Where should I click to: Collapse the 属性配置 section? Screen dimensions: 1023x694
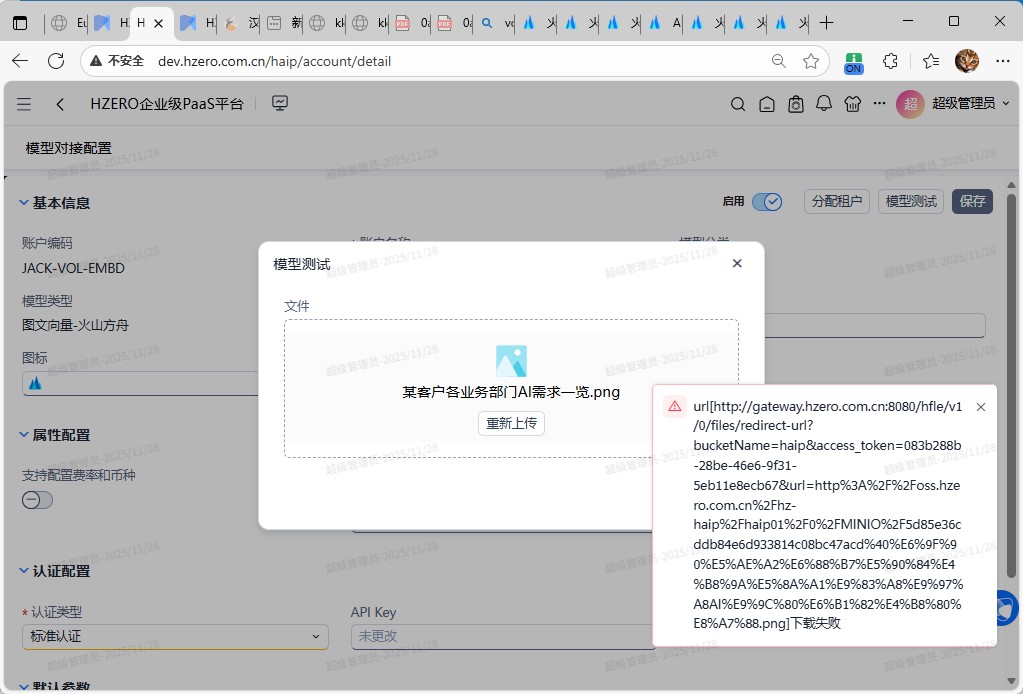pos(24,435)
